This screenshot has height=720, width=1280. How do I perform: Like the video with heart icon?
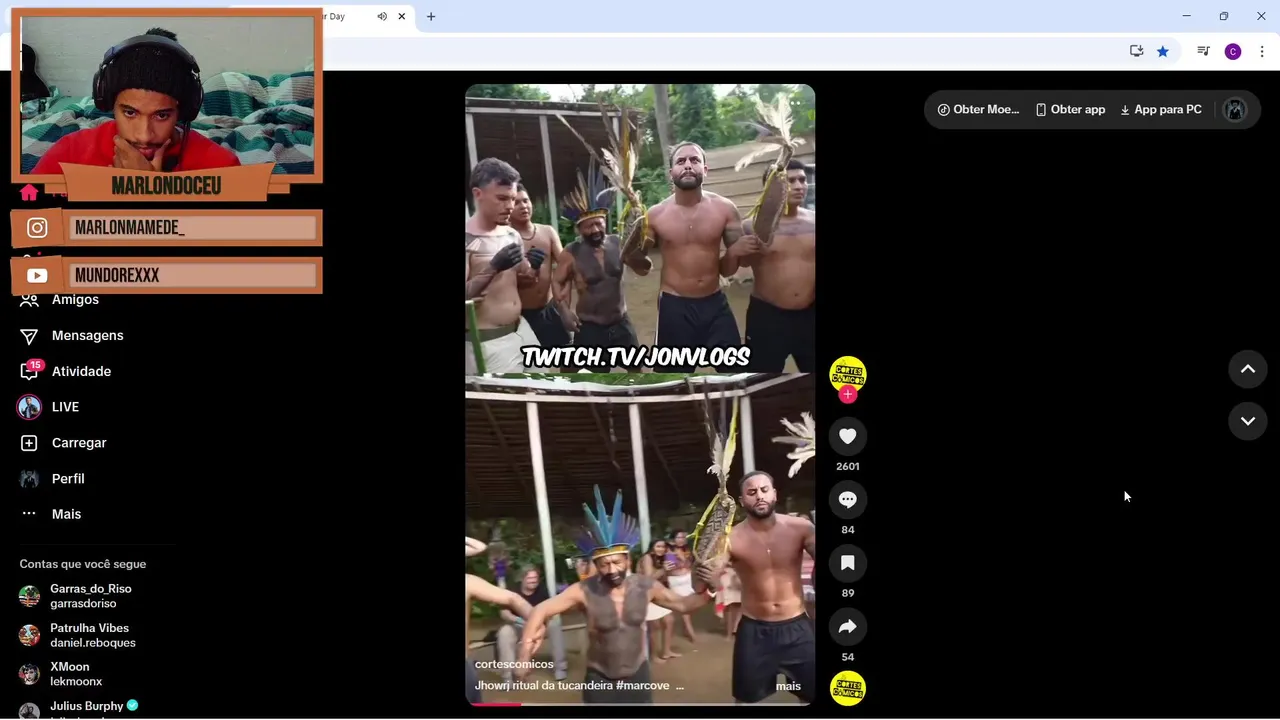(x=847, y=436)
